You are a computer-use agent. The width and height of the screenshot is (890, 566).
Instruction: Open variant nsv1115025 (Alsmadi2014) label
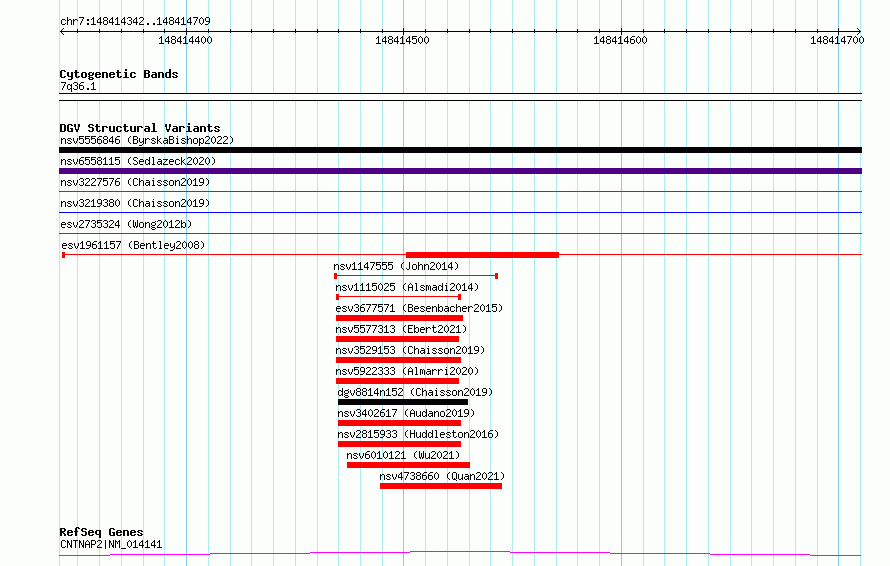(x=407, y=288)
